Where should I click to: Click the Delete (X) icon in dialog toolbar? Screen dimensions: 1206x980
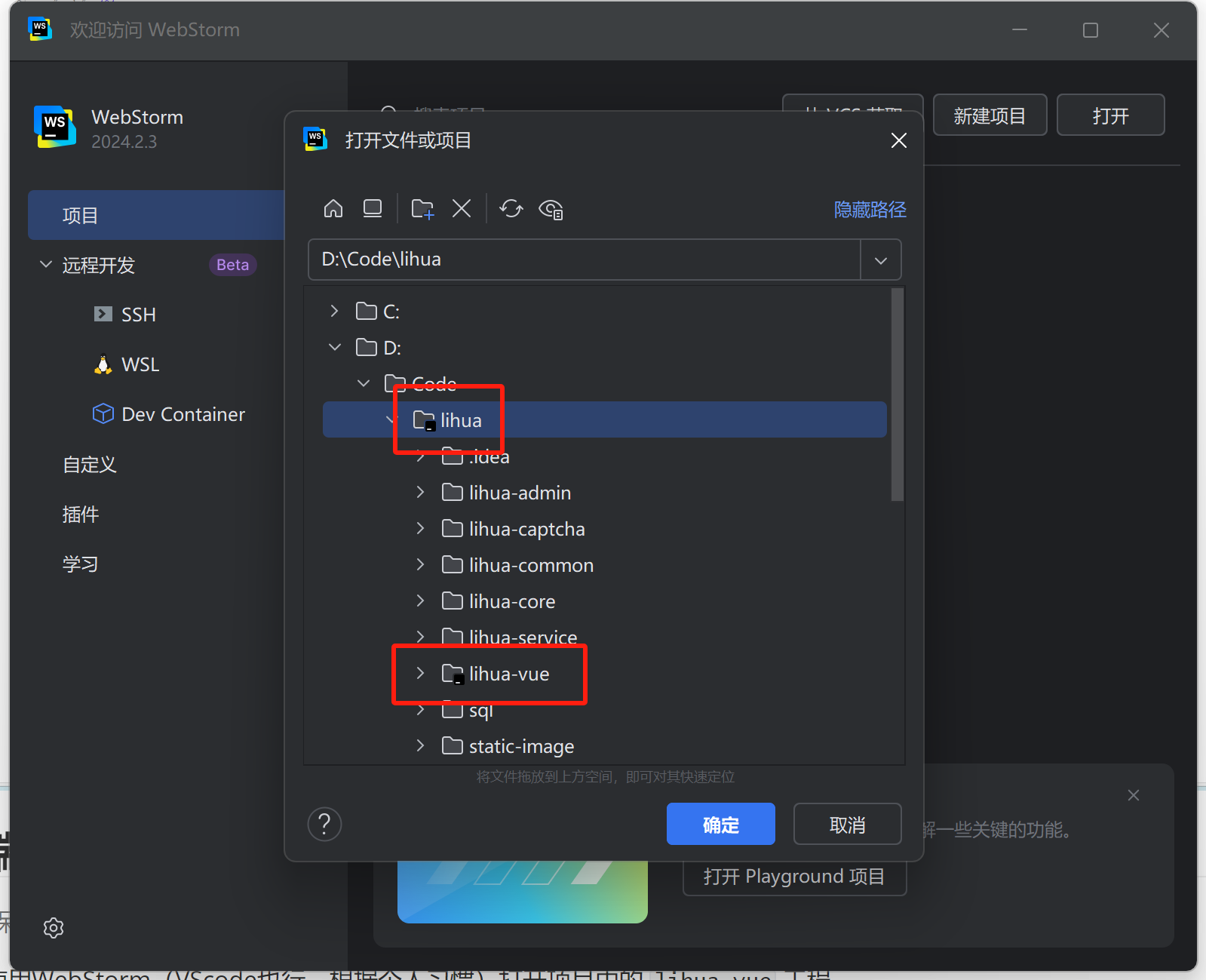click(462, 209)
